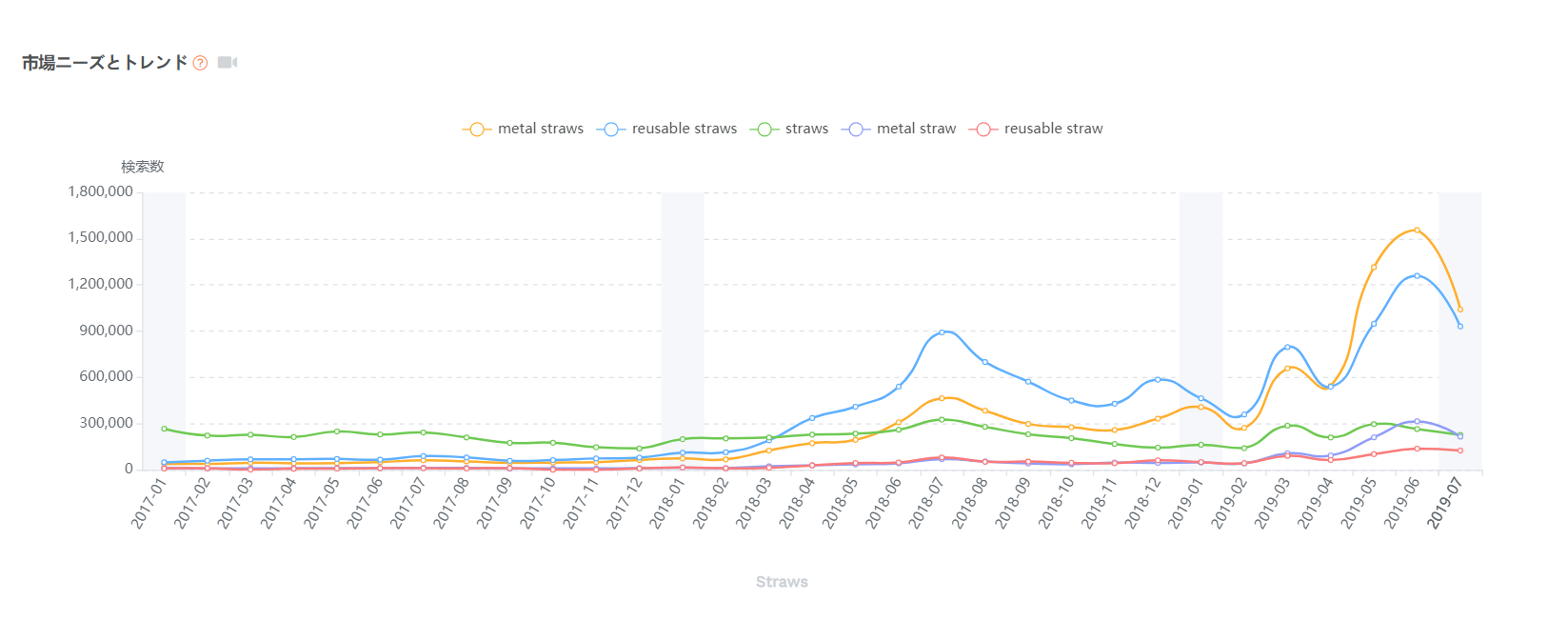Hide the green straws legend series
This screenshot has height=621, width=1568.
point(789,129)
